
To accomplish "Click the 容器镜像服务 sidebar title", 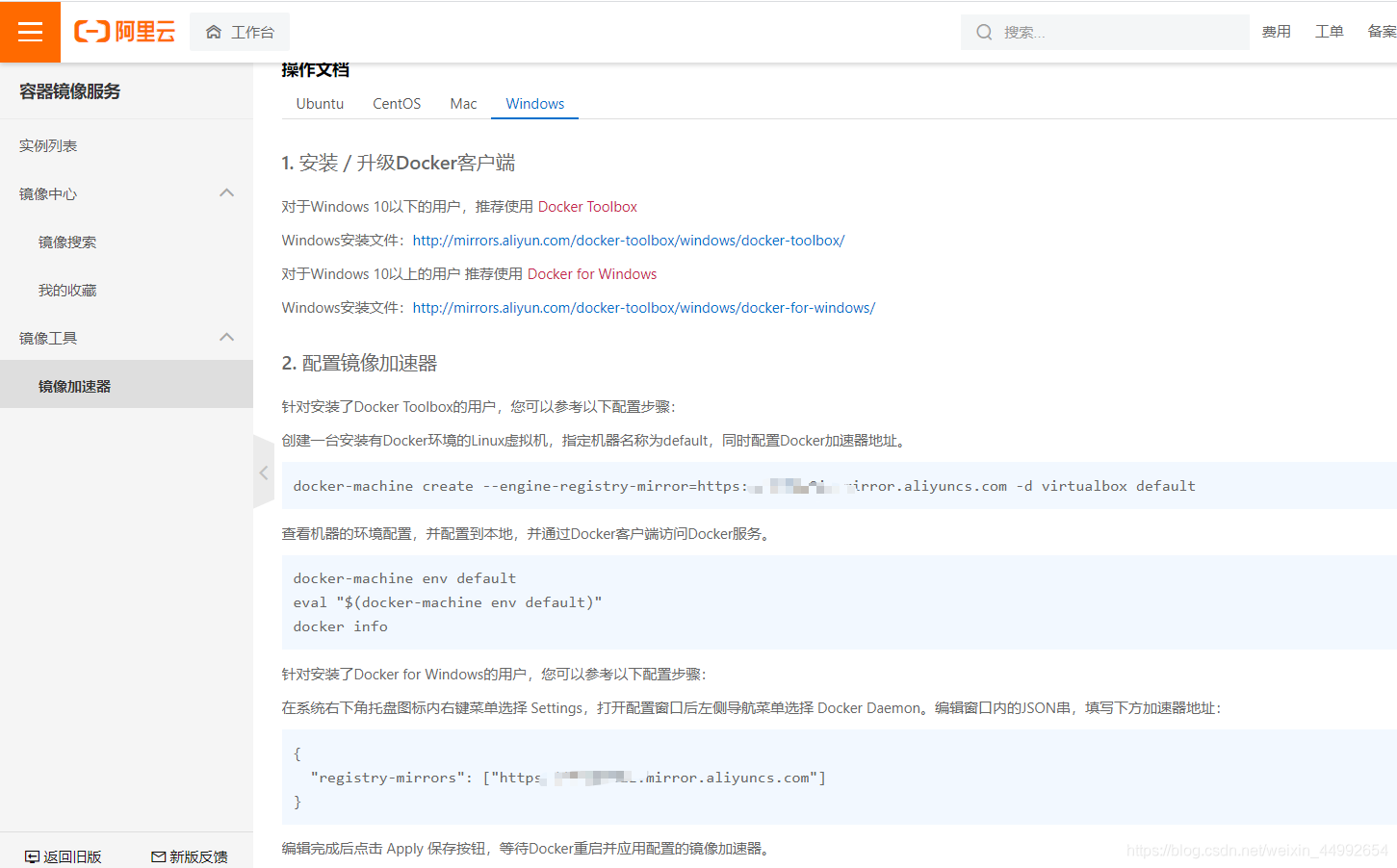I will pos(70,91).
